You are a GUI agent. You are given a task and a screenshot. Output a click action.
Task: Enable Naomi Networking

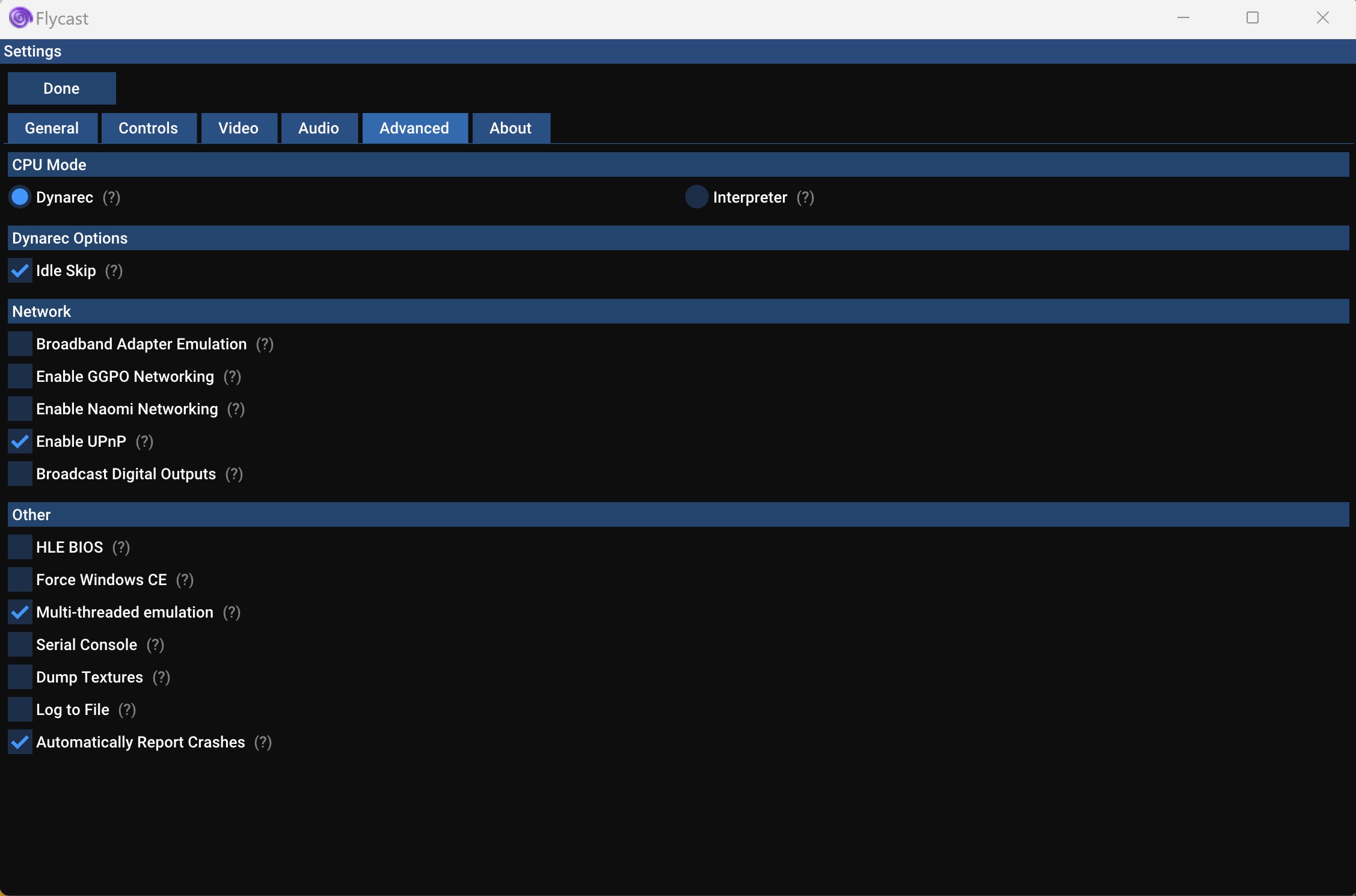19,408
